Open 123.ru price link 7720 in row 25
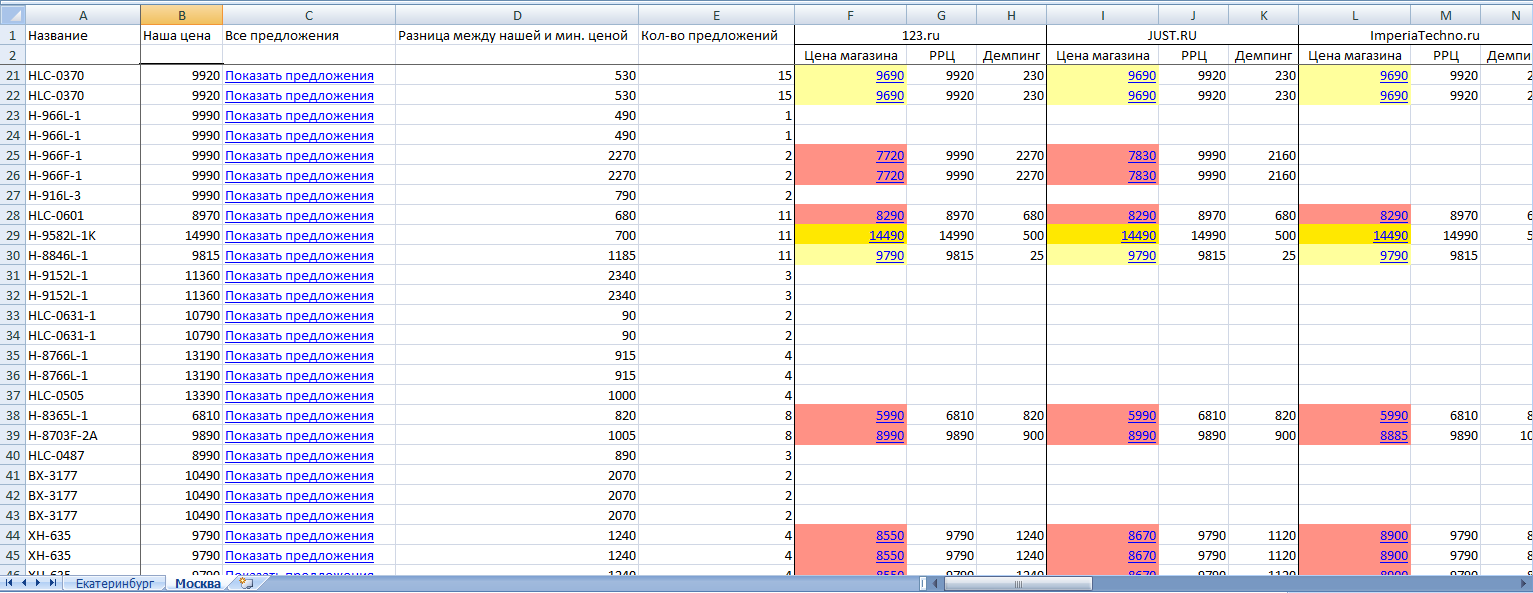Viewport: 1533px width, 593px height. [x=889, y=156]
